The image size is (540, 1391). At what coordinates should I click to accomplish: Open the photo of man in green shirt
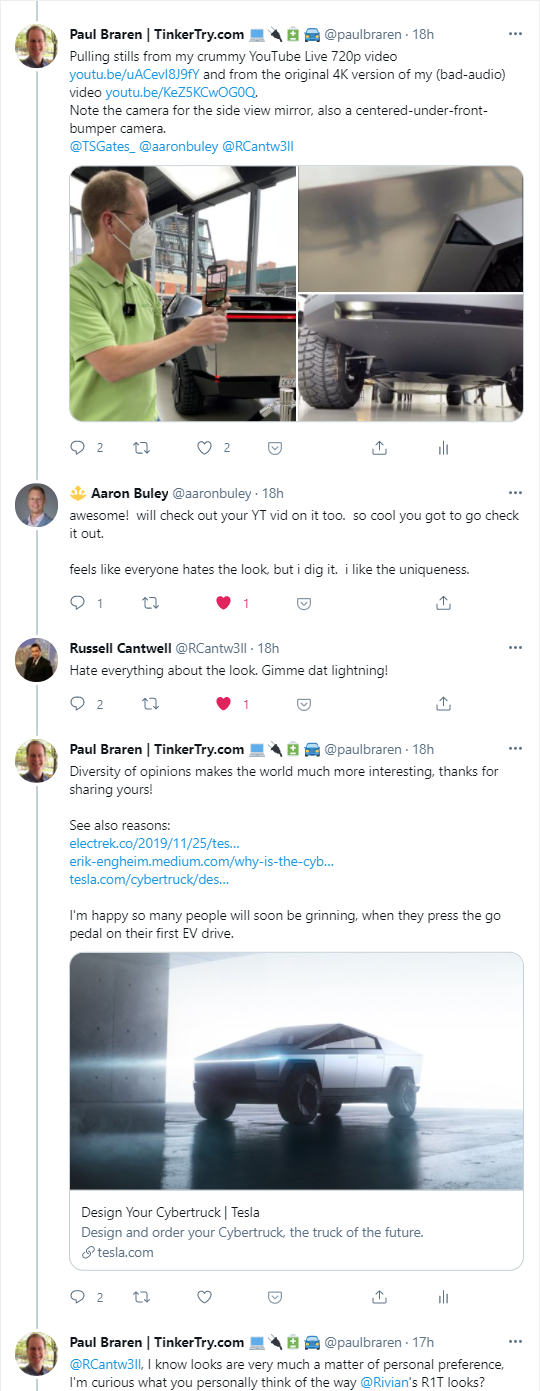point(183,294)
